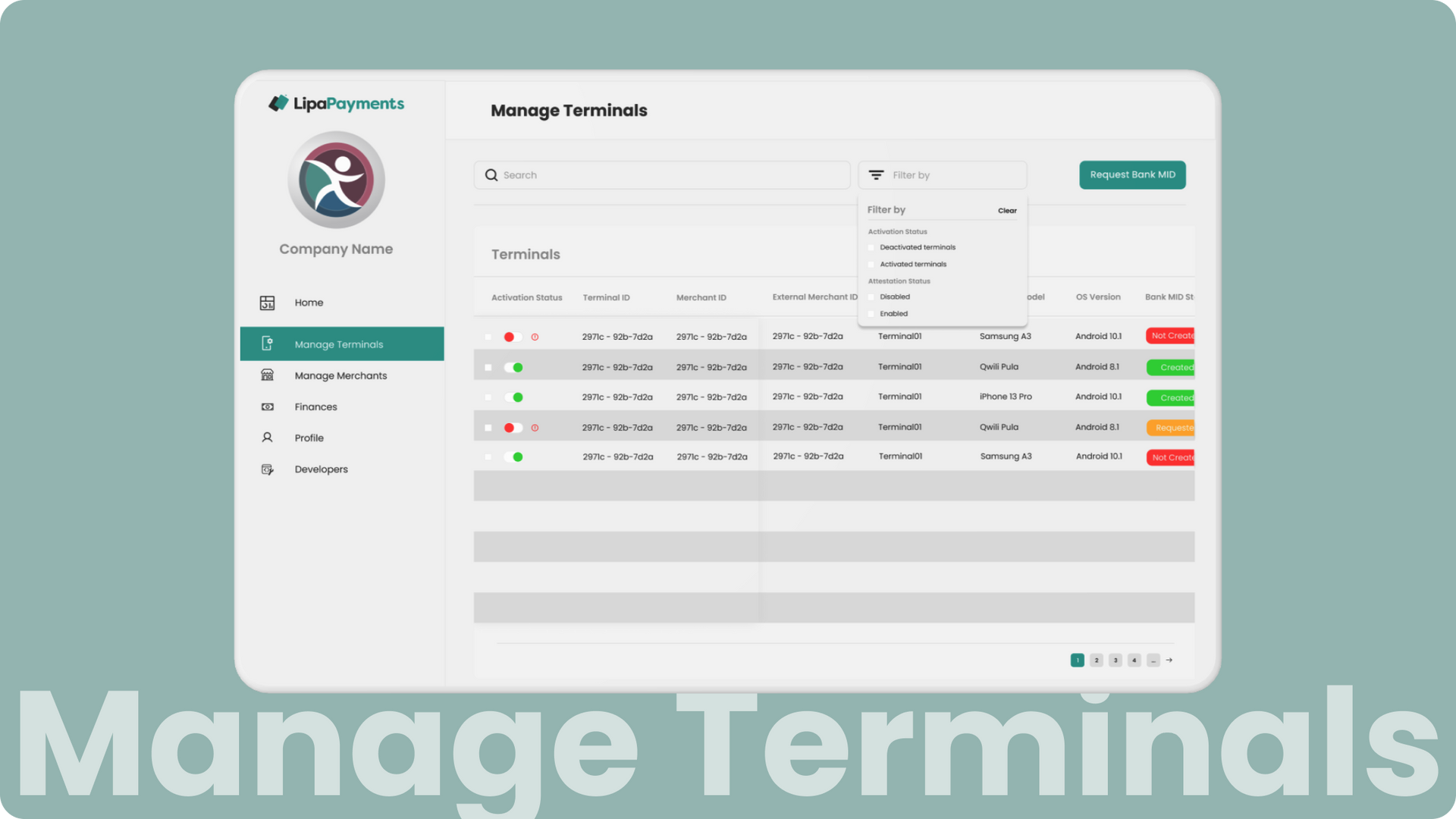Click the Home dashboard icon in sidebar
Image resolution: width=1456 pixels, height=819 pixels.
(267, 303)
